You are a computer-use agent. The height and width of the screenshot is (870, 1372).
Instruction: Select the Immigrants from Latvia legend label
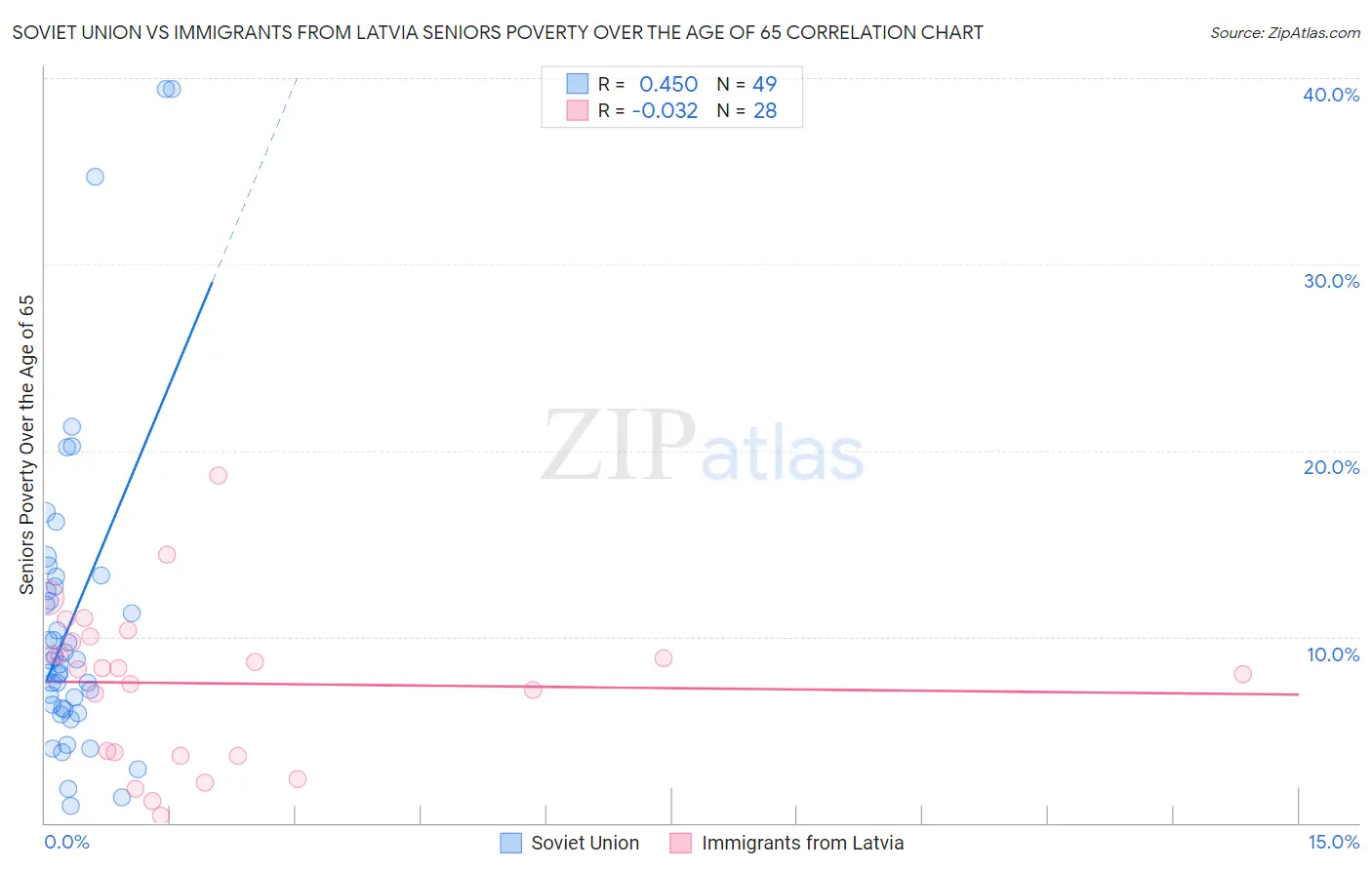click(802, 843)
